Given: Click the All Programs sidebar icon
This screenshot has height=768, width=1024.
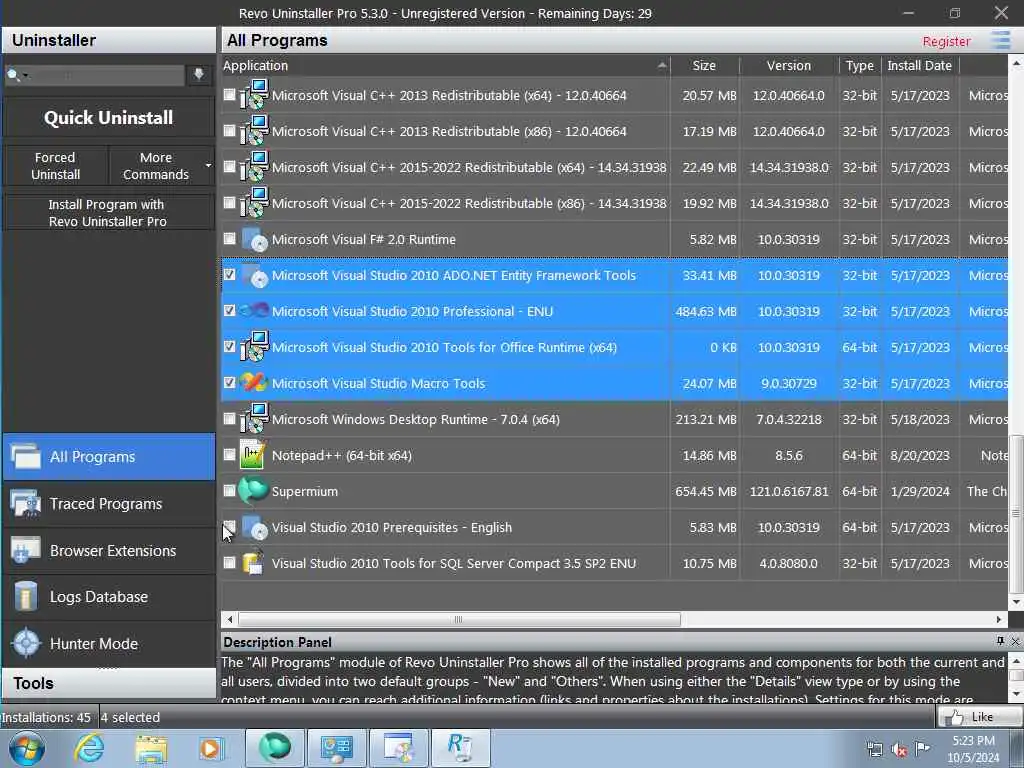Looking at the screenshot, I should [x=27, y=456].
